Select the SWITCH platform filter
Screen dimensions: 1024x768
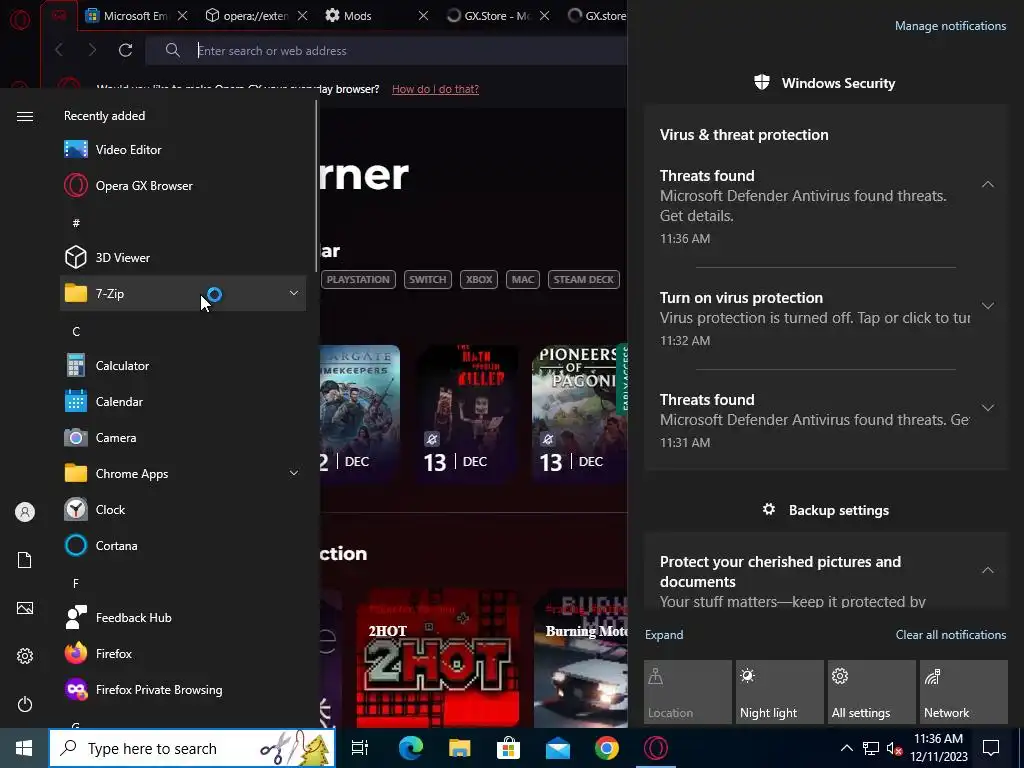[x=427, y=280]
